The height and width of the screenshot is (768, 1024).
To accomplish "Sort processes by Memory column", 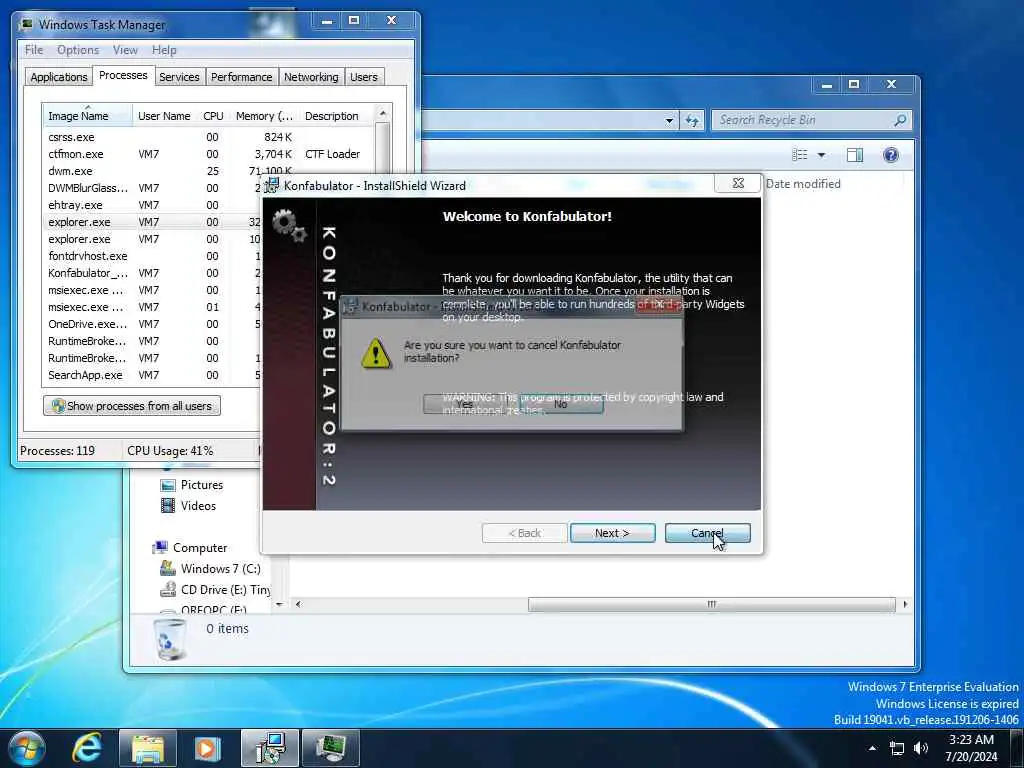I will [264, 116].
